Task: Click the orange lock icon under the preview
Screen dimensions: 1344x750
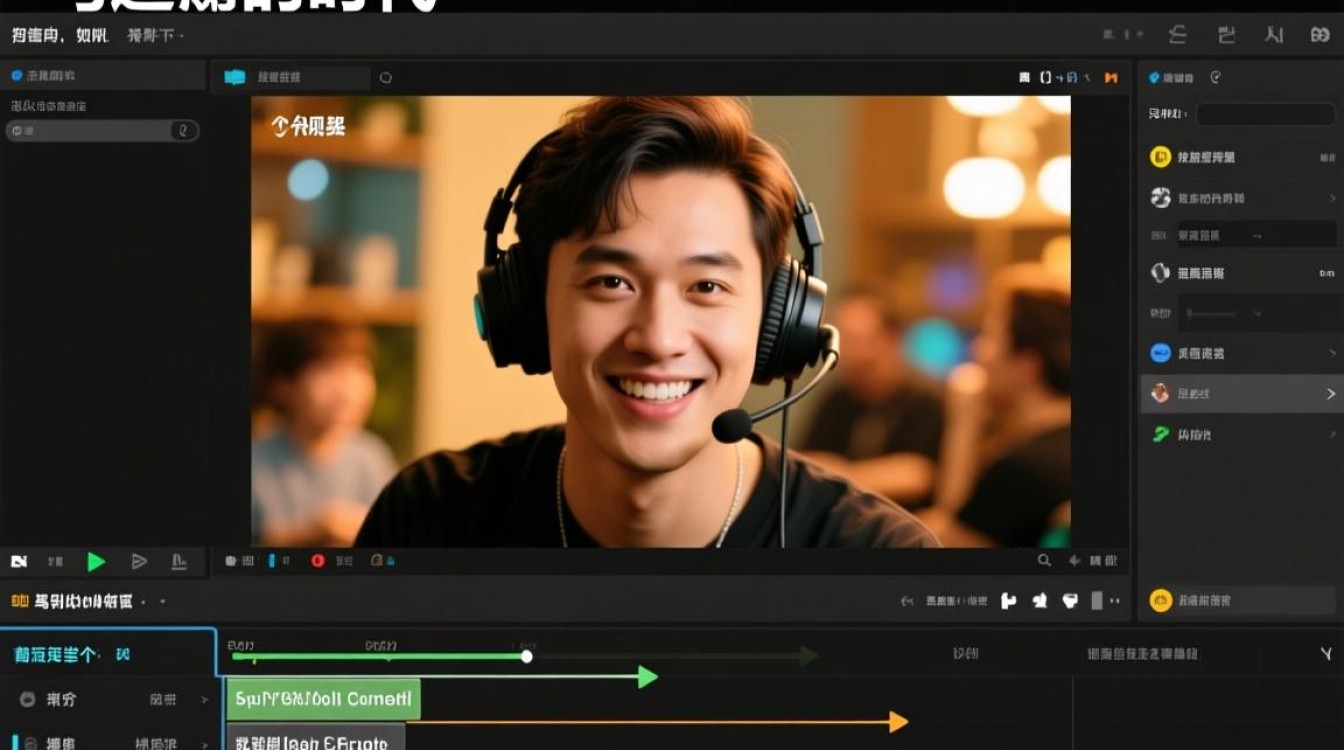Action: 377,561
